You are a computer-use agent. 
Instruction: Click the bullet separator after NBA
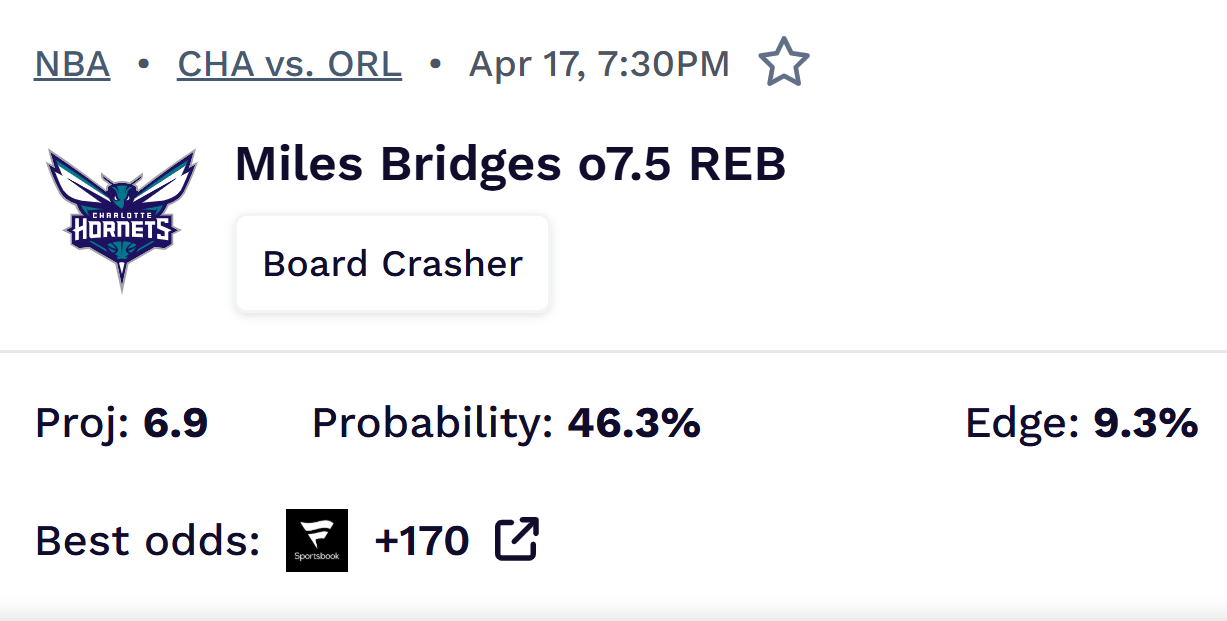(x=143, y=64)
